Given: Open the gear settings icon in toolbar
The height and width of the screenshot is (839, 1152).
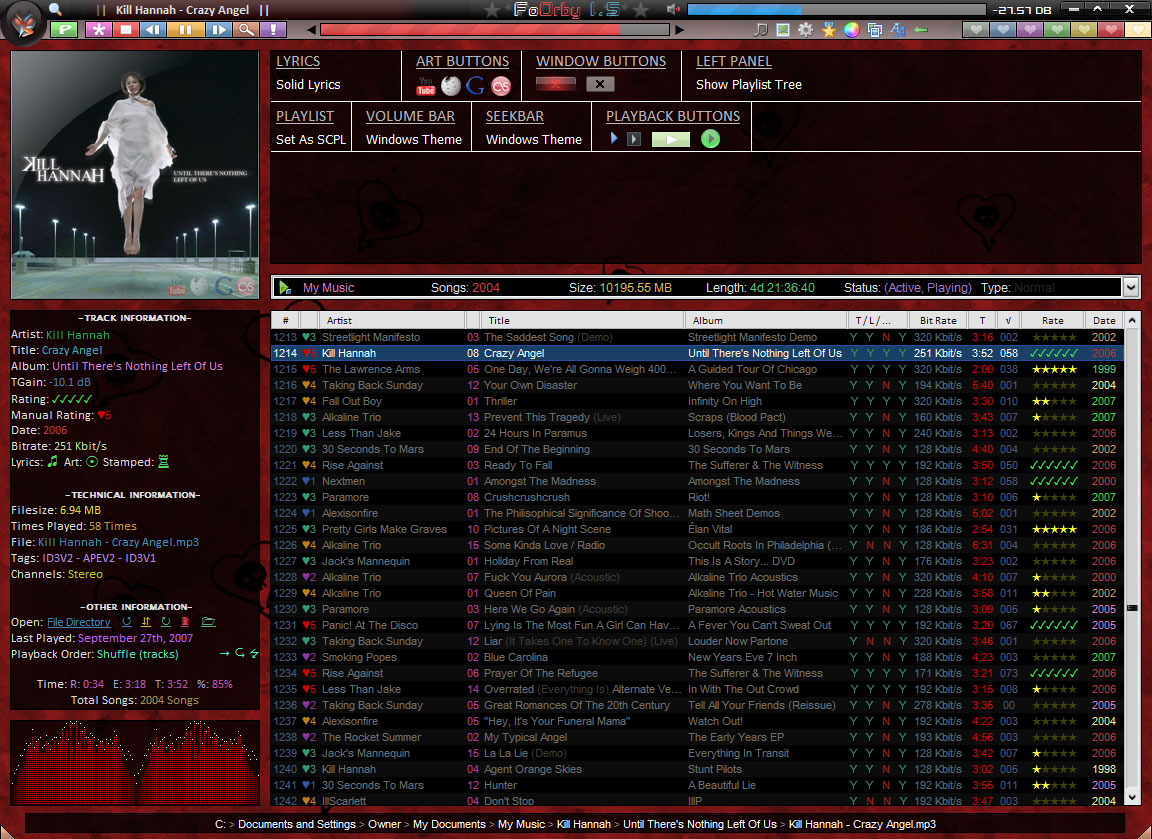Looking at the screenshot, I should click(805, 30).
